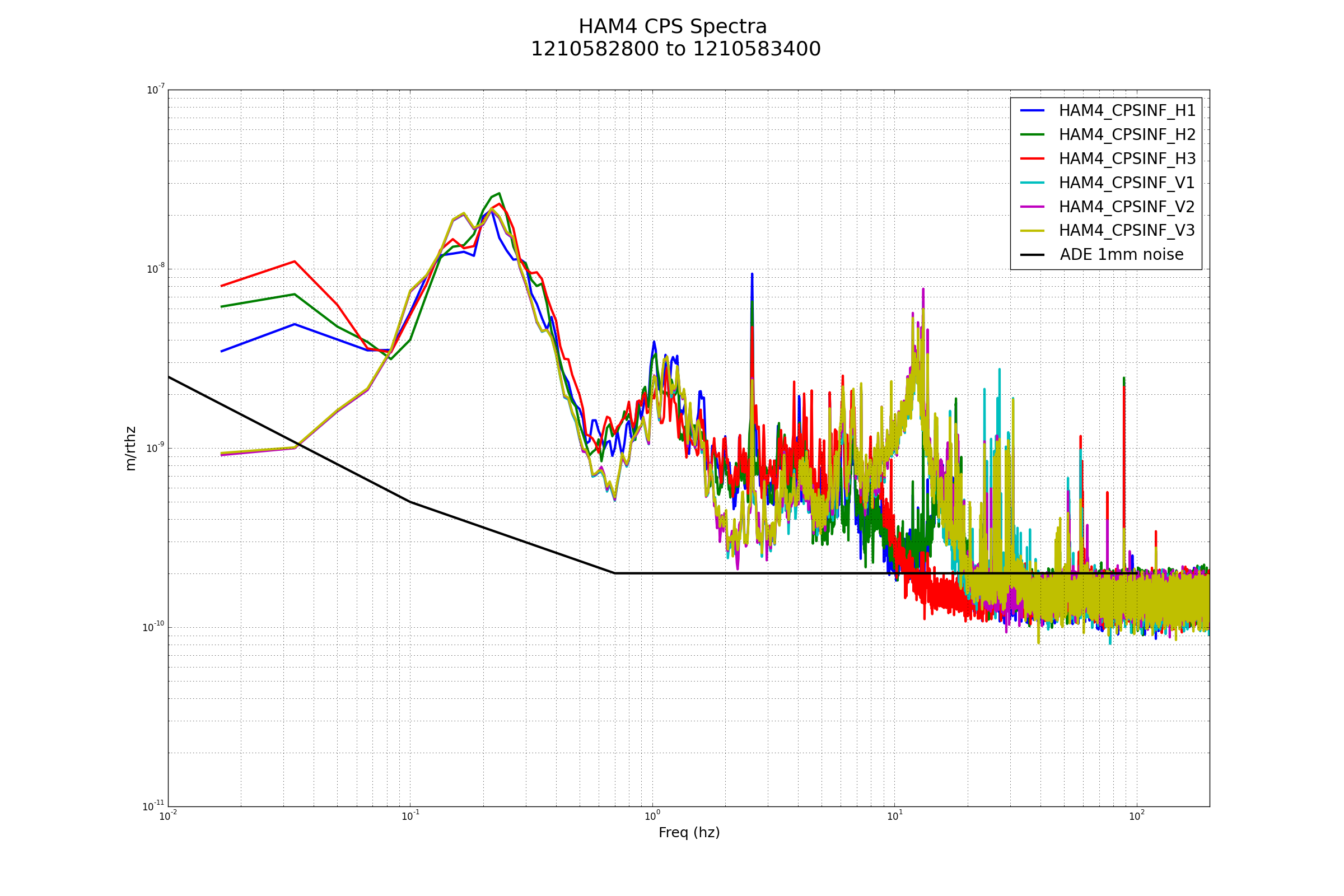Viewport: 1344px width, 896px height.
Task: Click the black ADE noise legend swatch
Action: [1032, 255]
